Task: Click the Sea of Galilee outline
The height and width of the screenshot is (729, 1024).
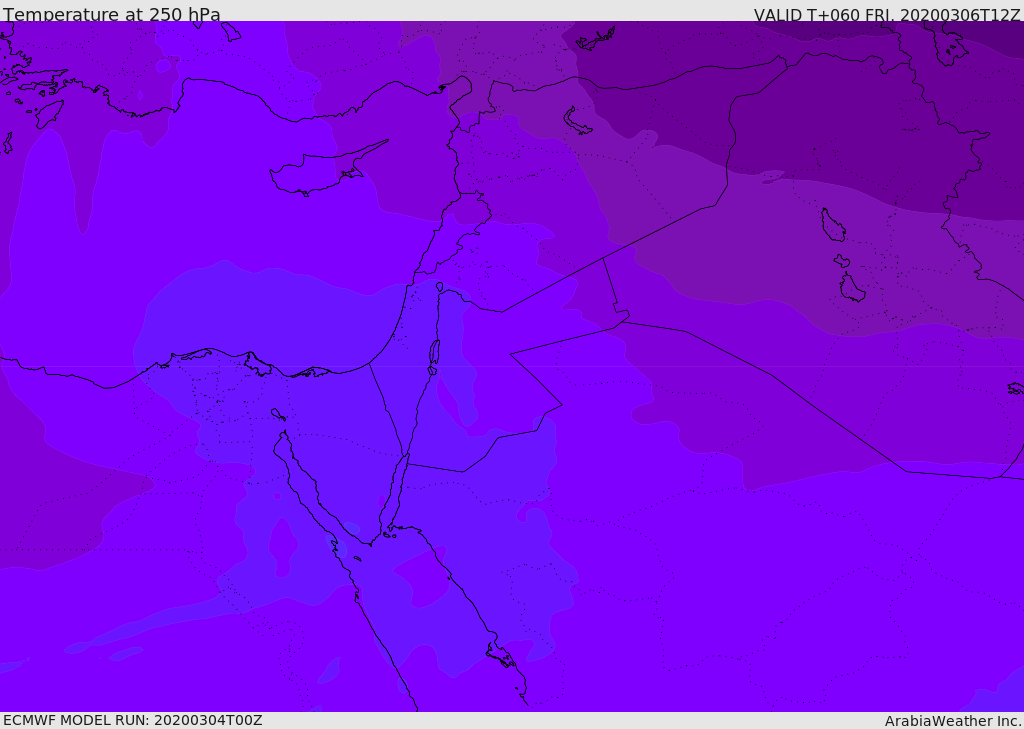Action: pos(439,287)
